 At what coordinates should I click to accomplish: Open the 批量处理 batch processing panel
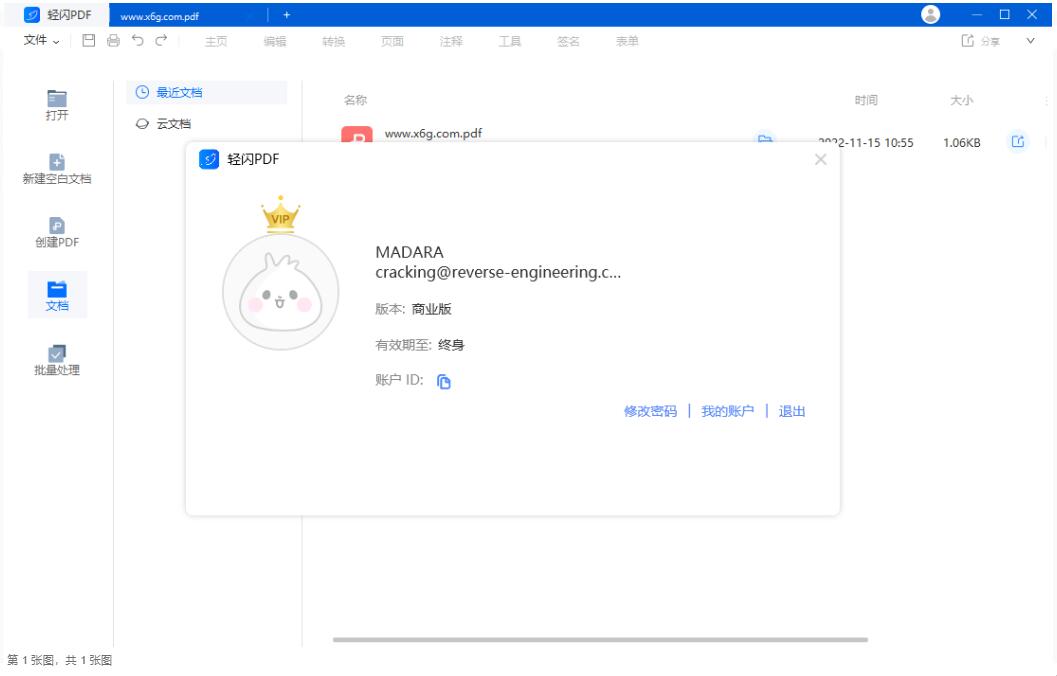click(x=57, y=360)
